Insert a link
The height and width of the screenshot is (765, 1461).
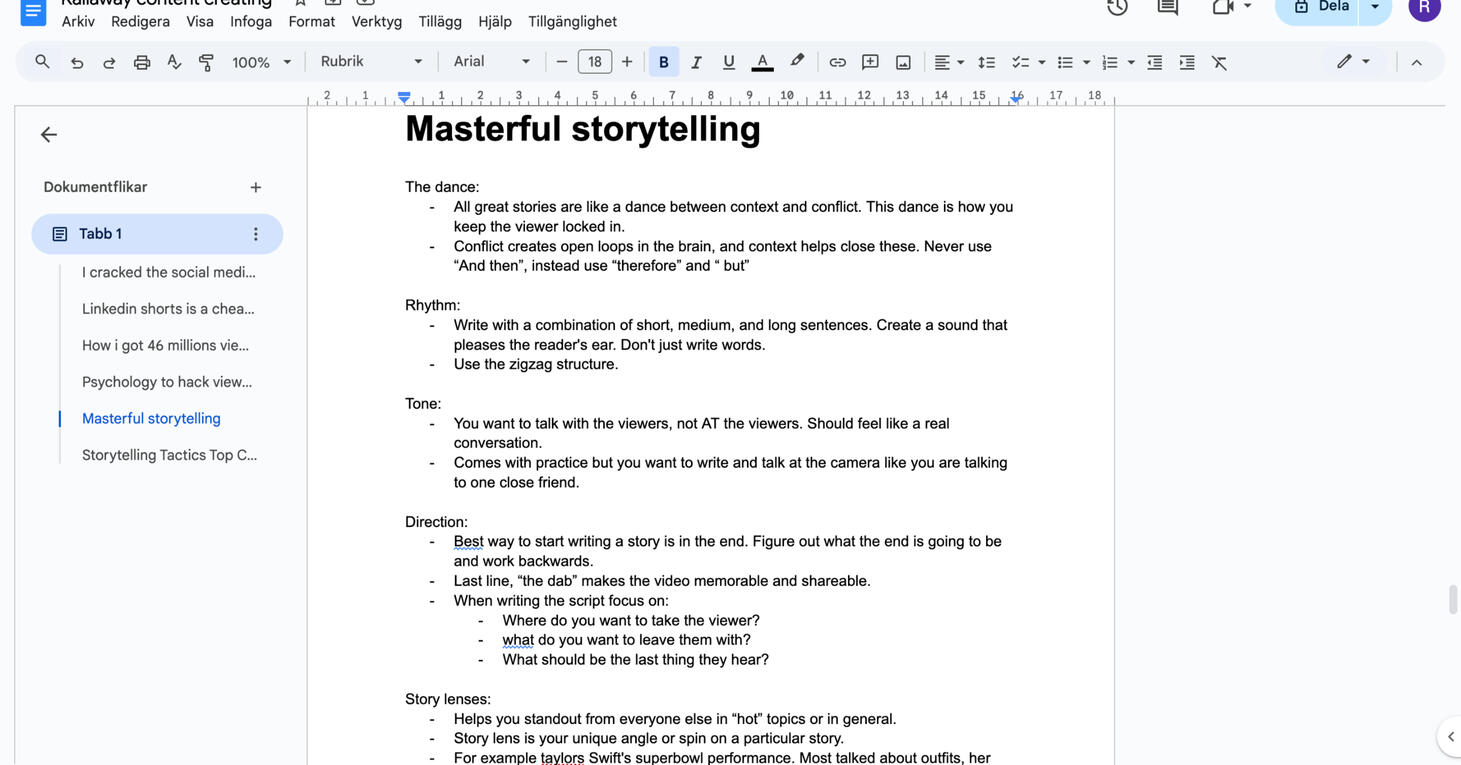(838, 62)
